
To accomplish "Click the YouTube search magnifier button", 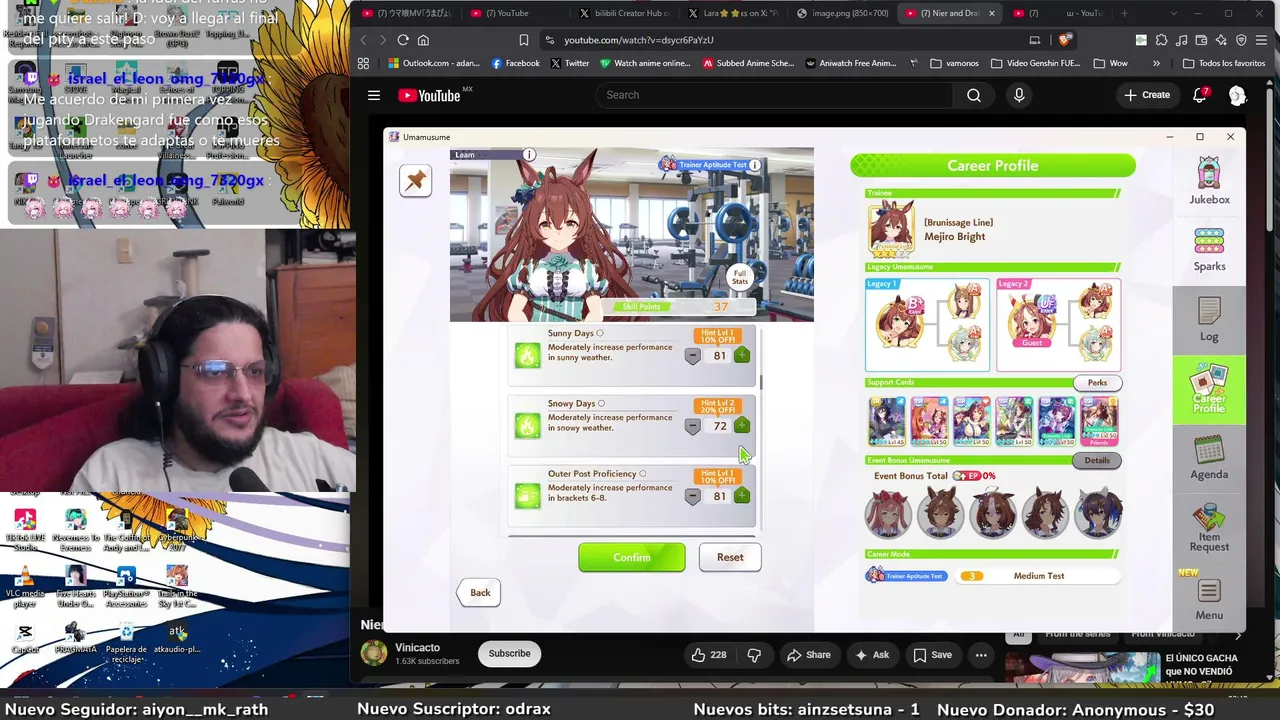I will click(974, 95).
